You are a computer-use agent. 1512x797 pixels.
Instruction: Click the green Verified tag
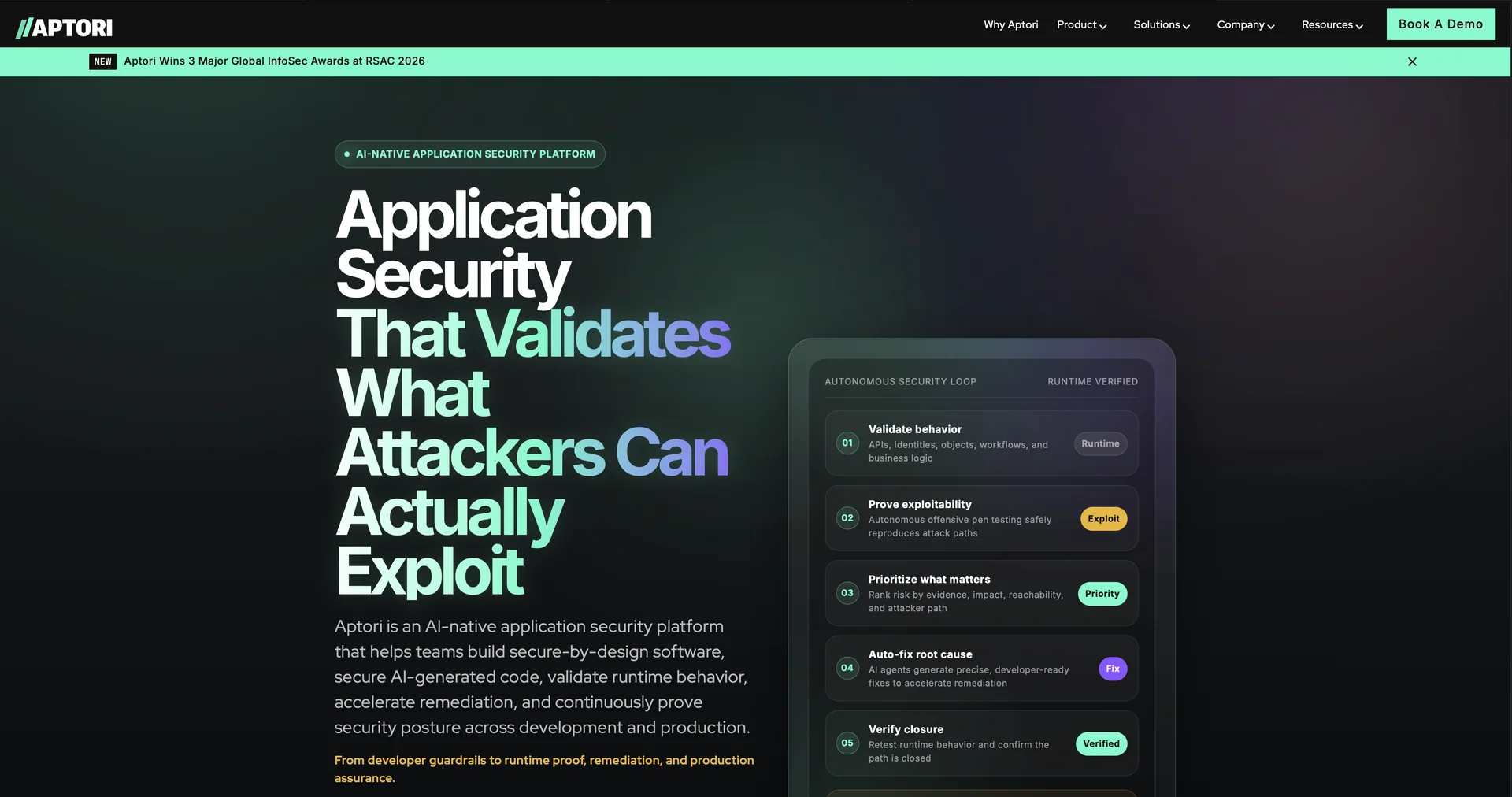pyautogui.click(x=1101, y=743)
